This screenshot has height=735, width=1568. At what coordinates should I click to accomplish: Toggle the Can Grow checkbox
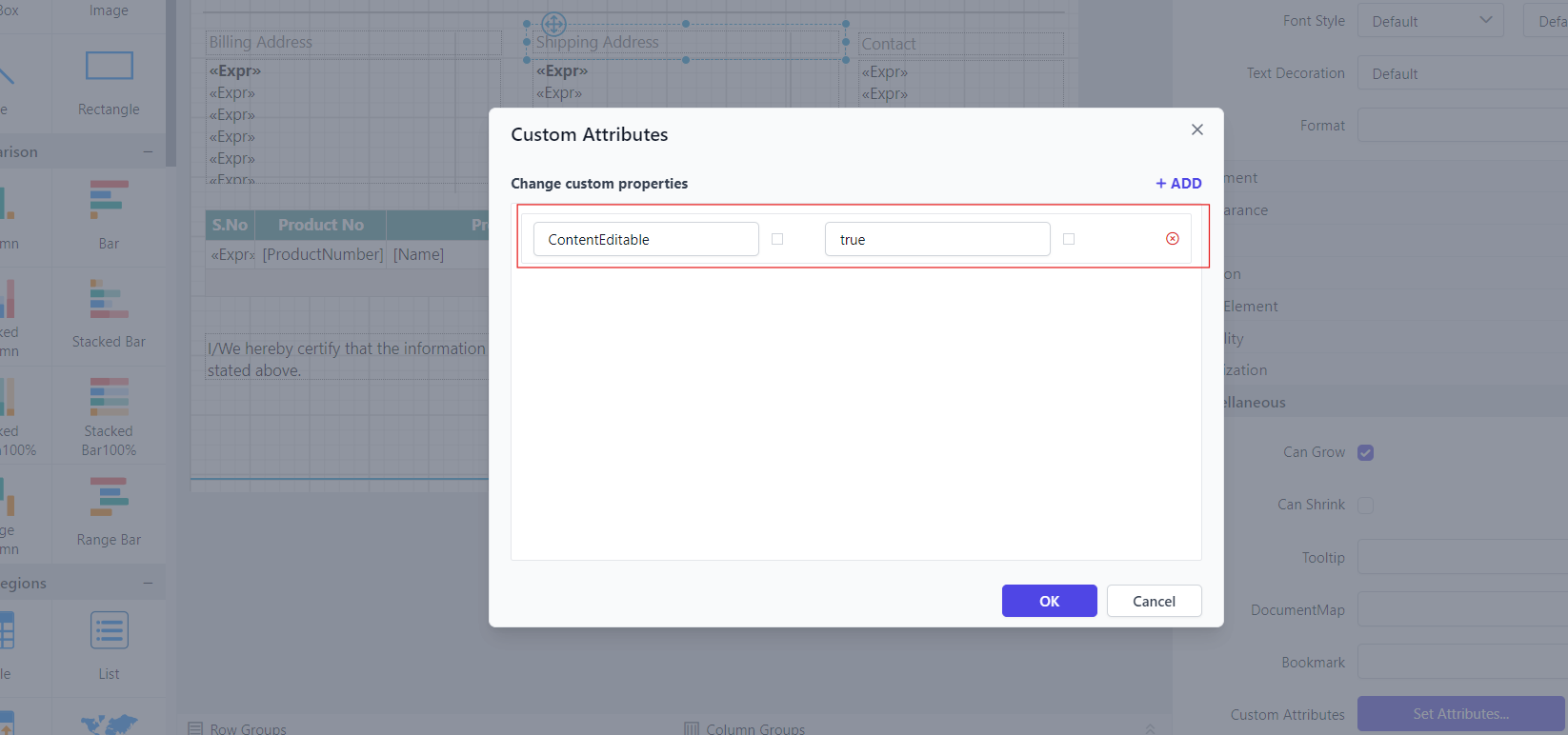(x=1365, y=452)
